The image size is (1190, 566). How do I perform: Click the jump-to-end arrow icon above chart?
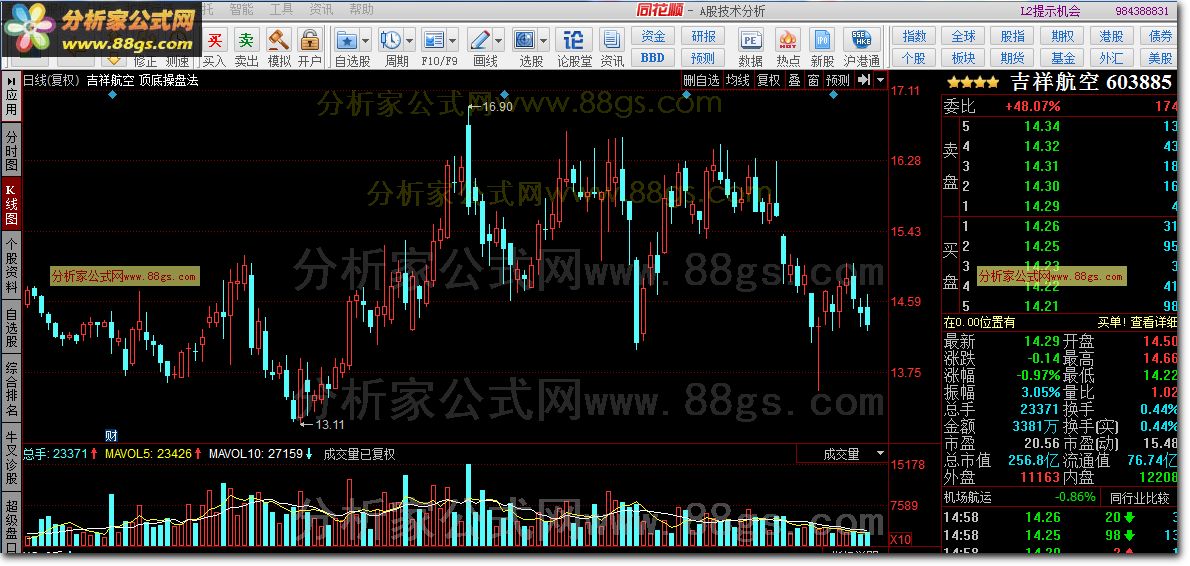click(864, 80)
